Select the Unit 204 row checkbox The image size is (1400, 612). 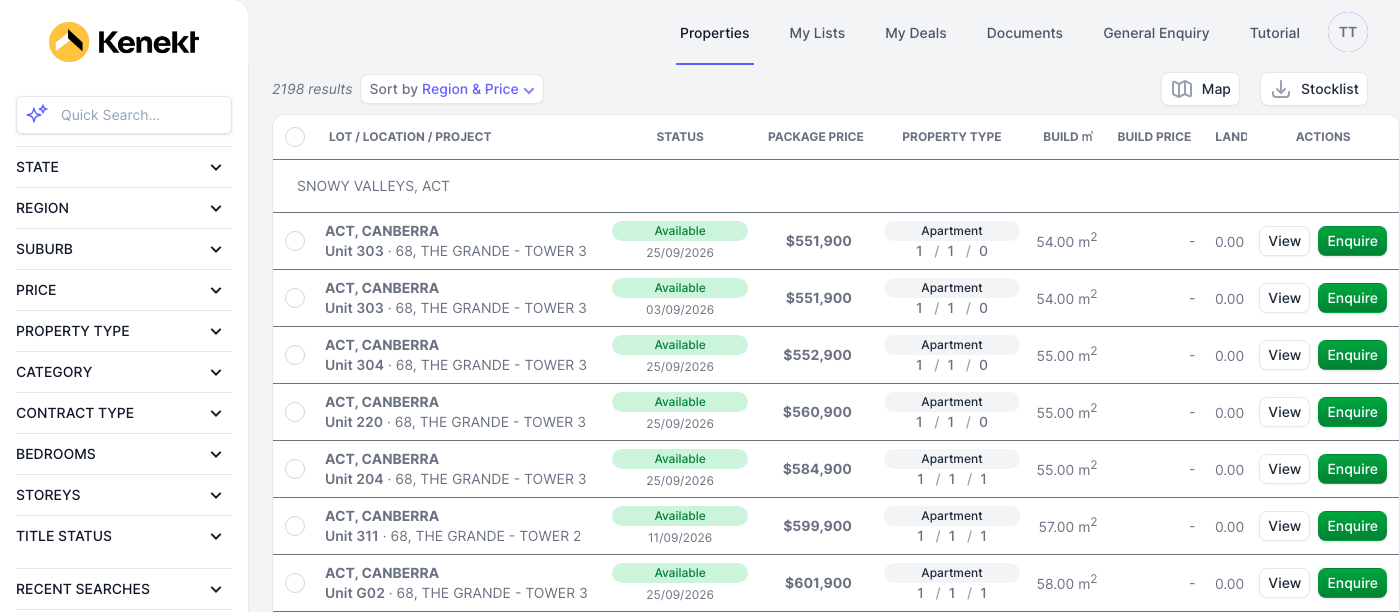click(295, 469)
